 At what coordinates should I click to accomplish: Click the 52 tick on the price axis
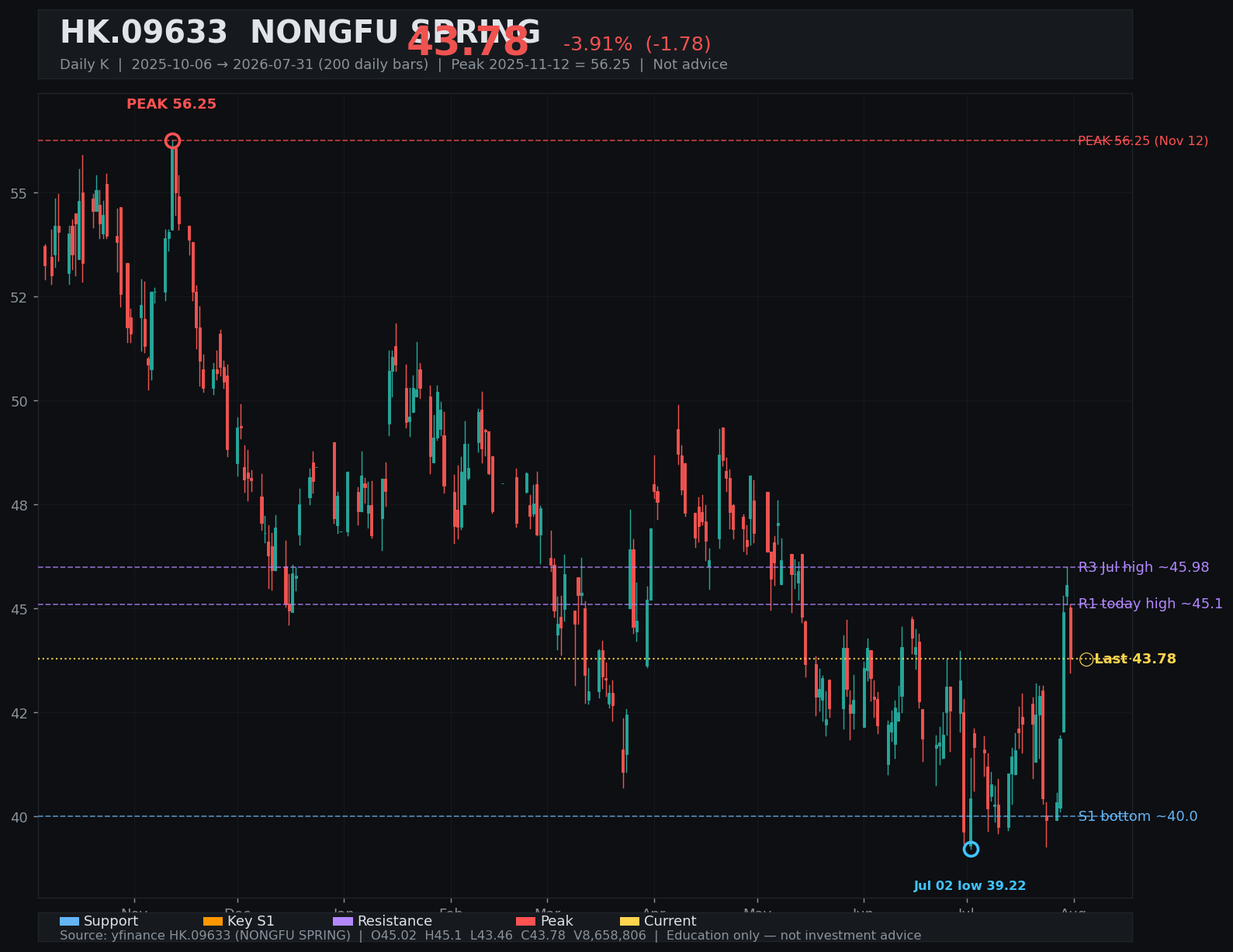[x=19, y=297]
